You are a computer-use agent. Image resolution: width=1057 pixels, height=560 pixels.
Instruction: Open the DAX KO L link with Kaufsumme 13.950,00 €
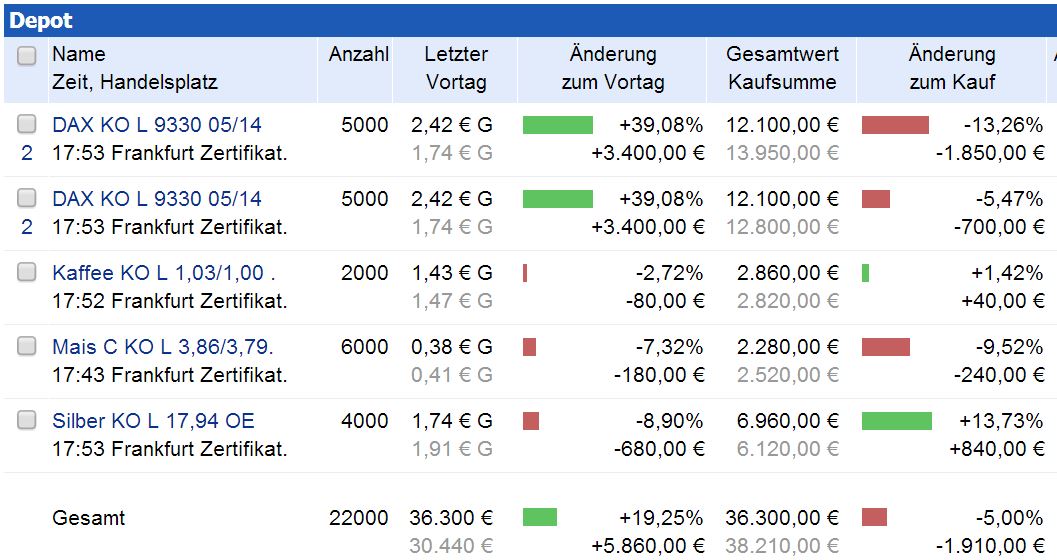(x=157, y=124)
